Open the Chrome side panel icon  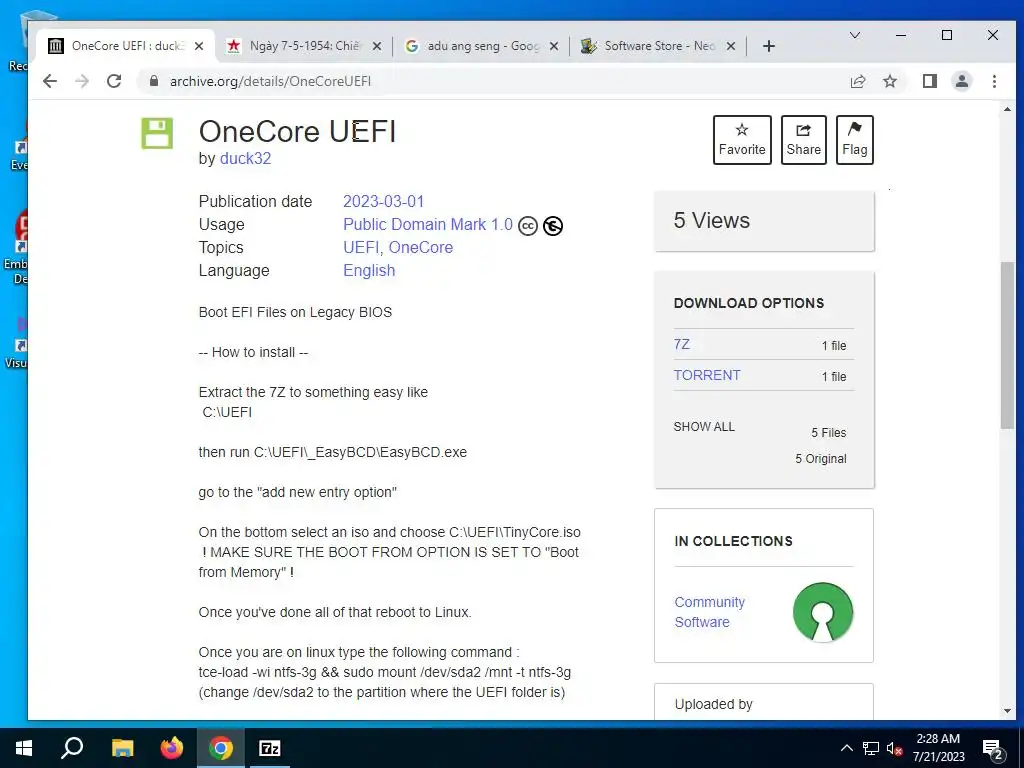click(929, 81)
